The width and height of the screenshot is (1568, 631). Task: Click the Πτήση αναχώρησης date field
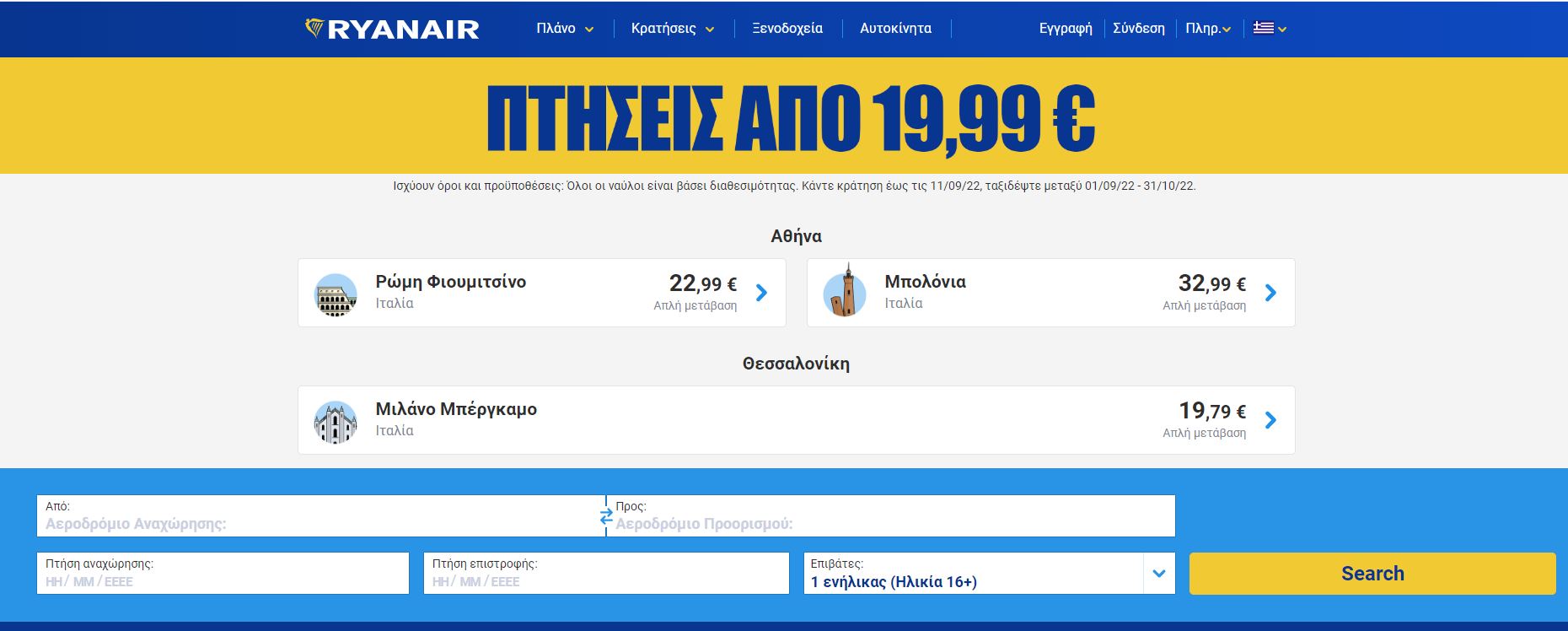(x=223, y=573)
